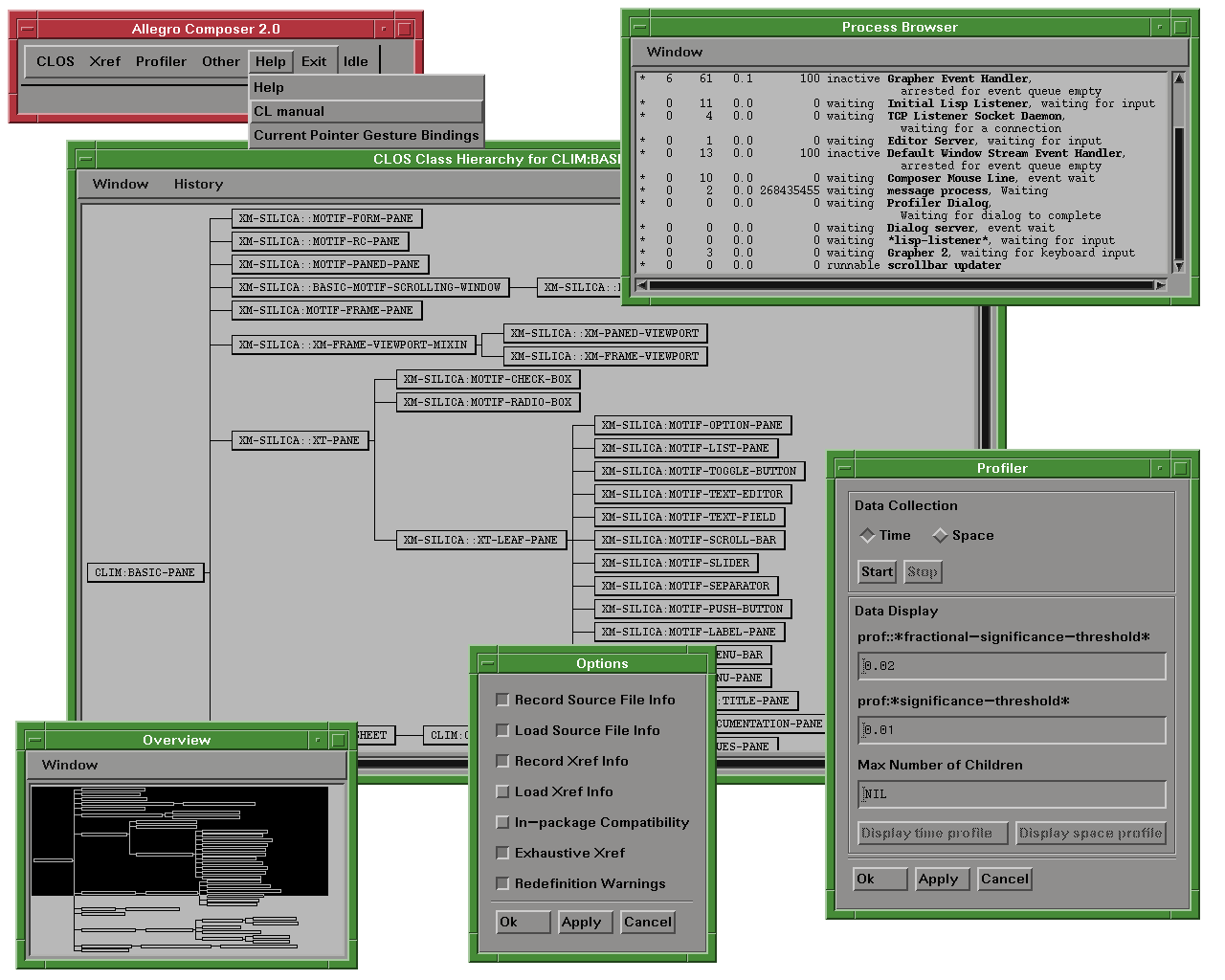This screenshot has width=1225, height=980.
Task: Click the Exit menu item
Action: (x=314, y=61)
